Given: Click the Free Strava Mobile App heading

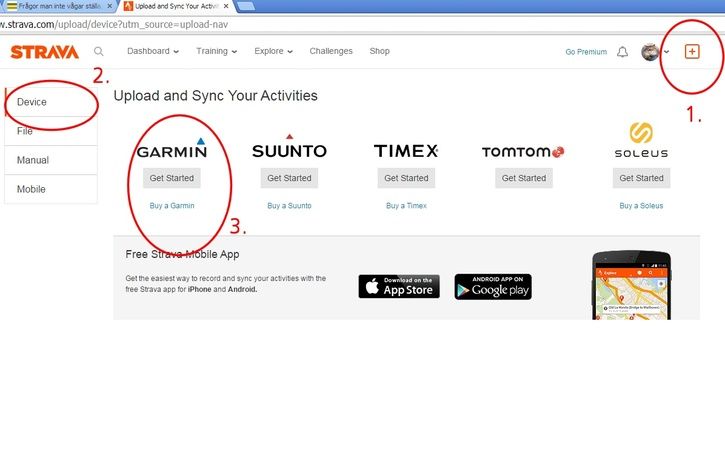Looking at the screenshot, I should coord(183,254).
